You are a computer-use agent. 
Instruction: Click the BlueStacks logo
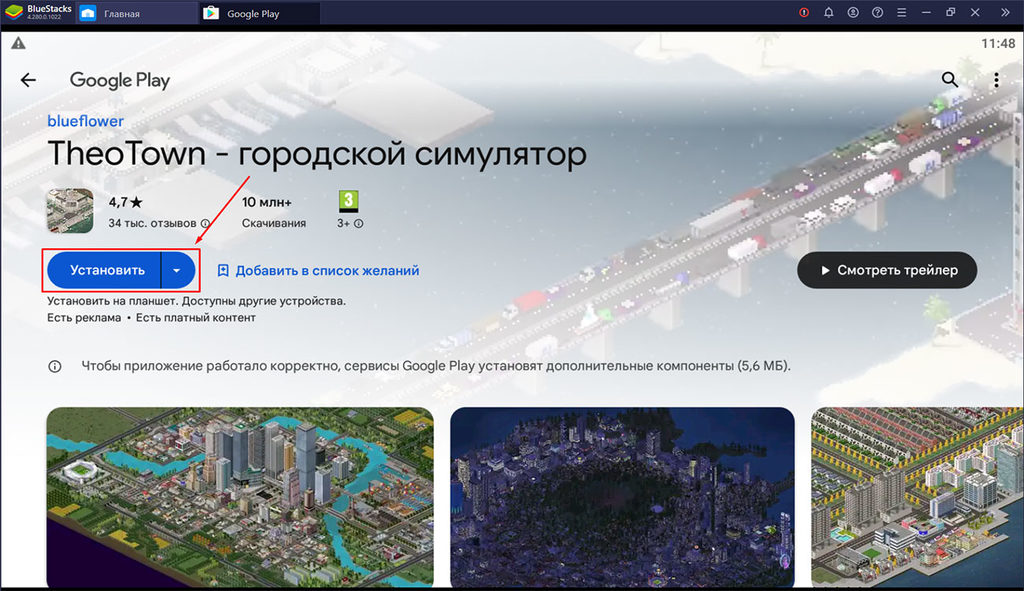[14, 12]
